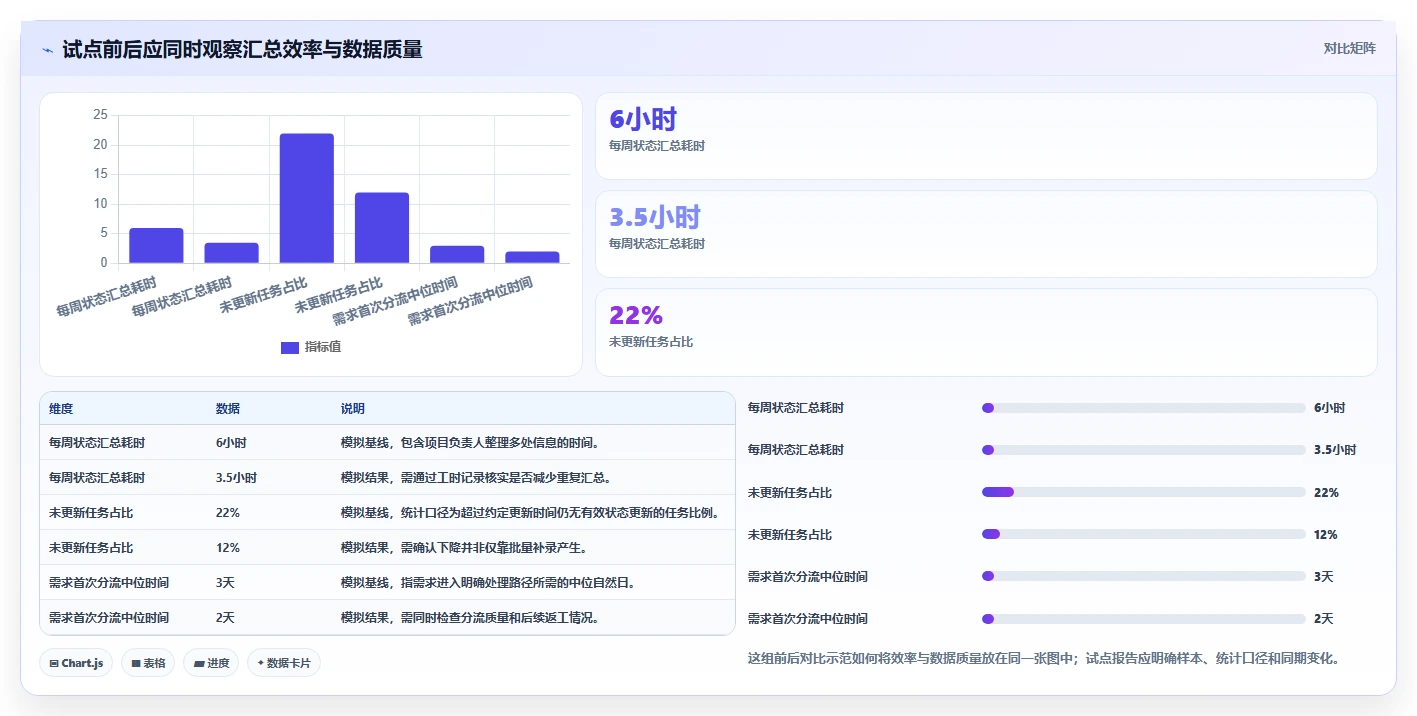Screen dimensions: 1417x716
Task: Click the 6小时 cell in the table
Action: point(231,442)
